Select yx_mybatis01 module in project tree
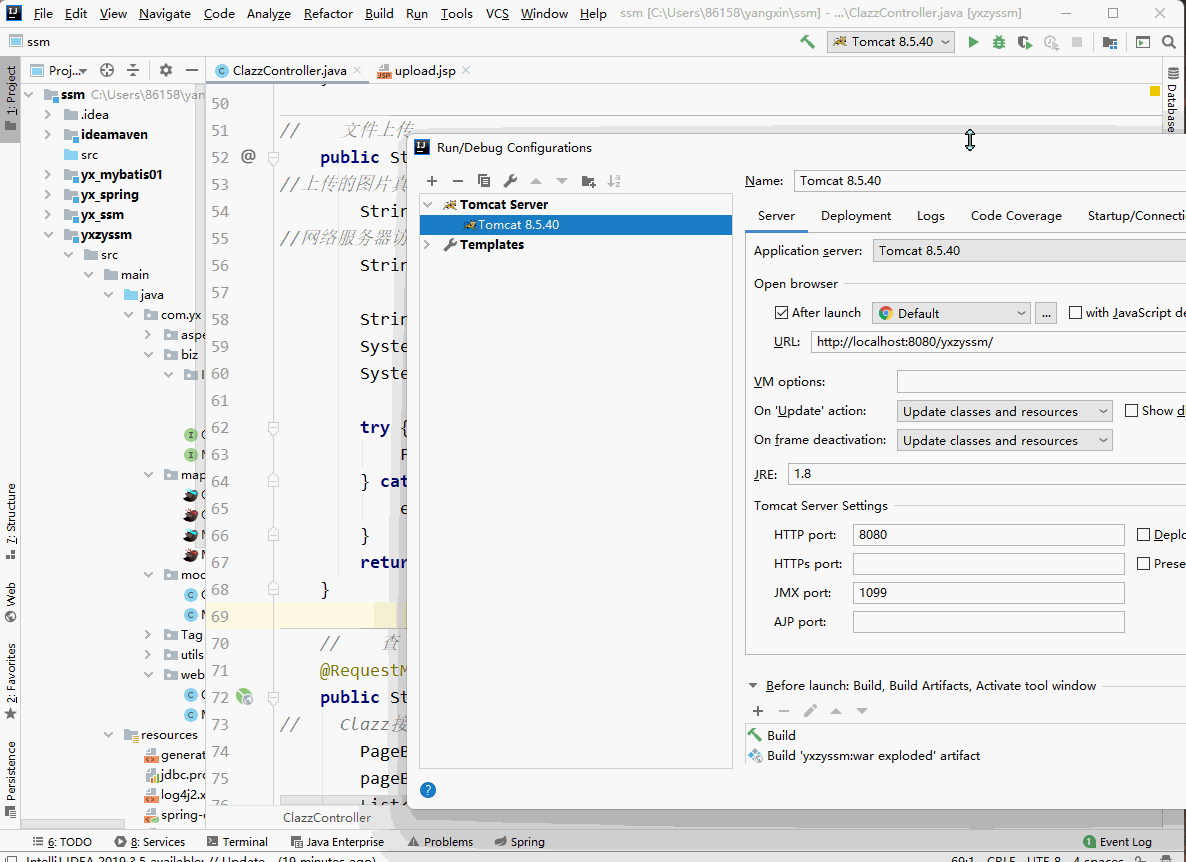The width and height of the screenshot is (1186, 862). [121, 175]
